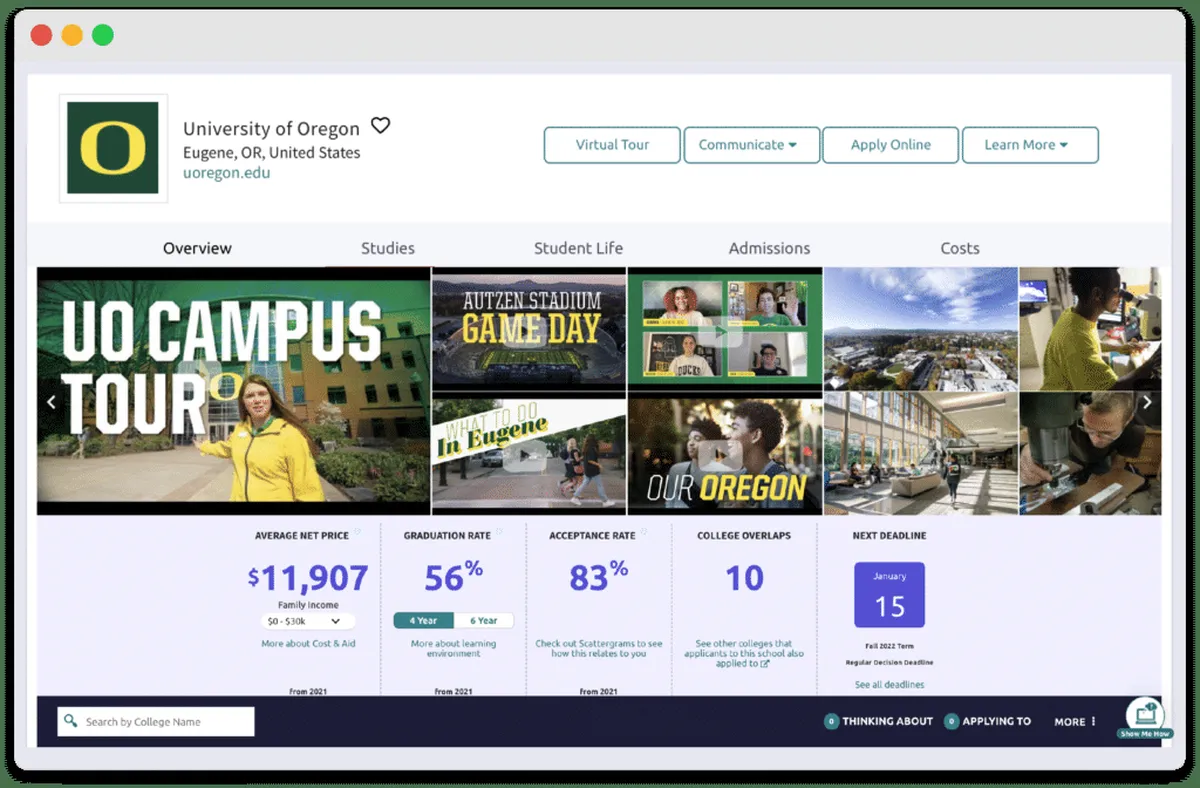This screenshot has width=1200, height=788.
Task: Play the Our Oregon video thumbnail
Action: (x=725, y=455)
